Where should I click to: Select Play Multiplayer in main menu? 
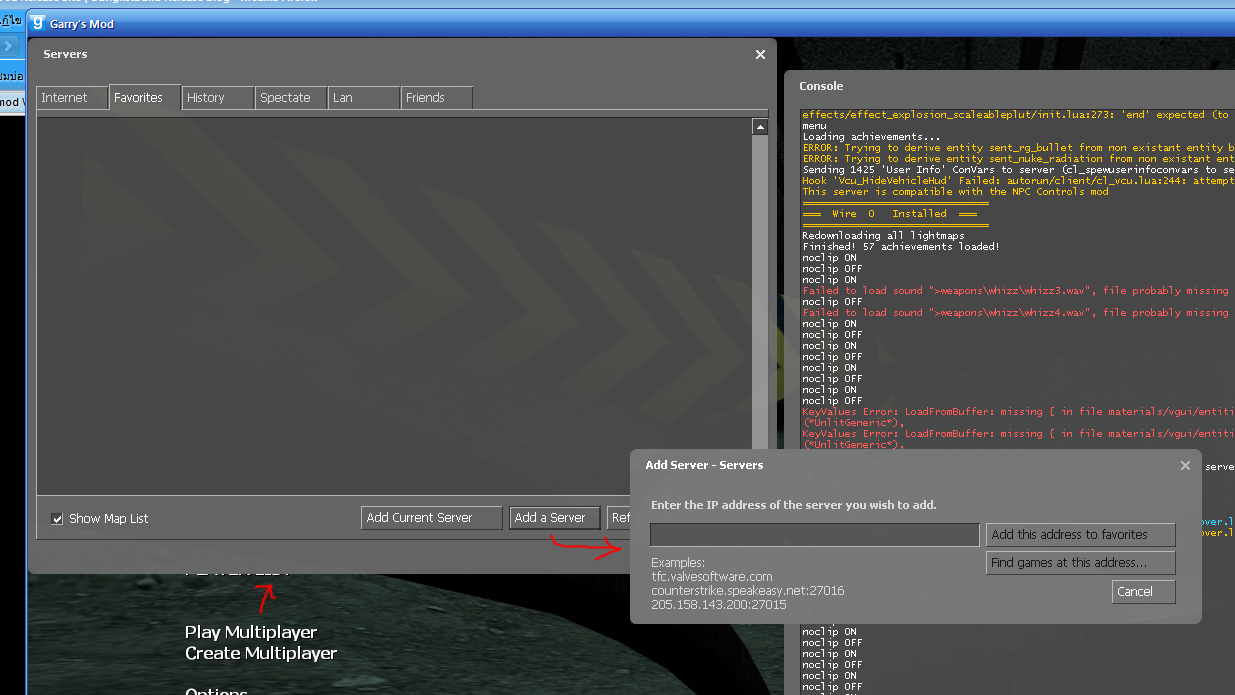[251, 632]
